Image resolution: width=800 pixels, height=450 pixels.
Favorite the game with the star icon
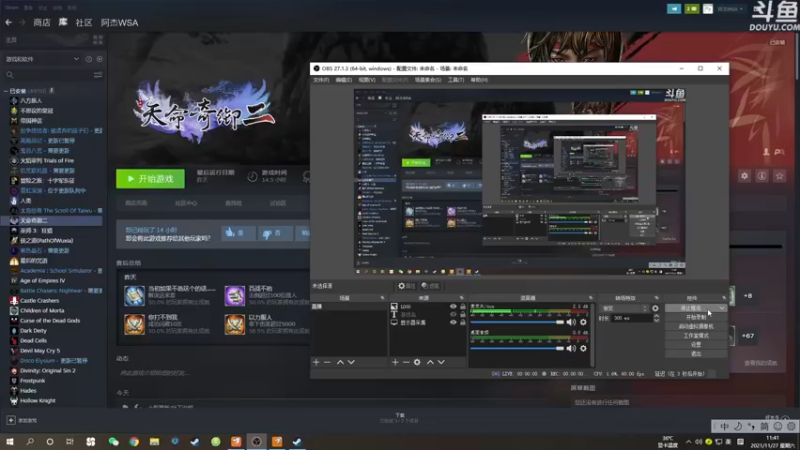coord(779,176)
